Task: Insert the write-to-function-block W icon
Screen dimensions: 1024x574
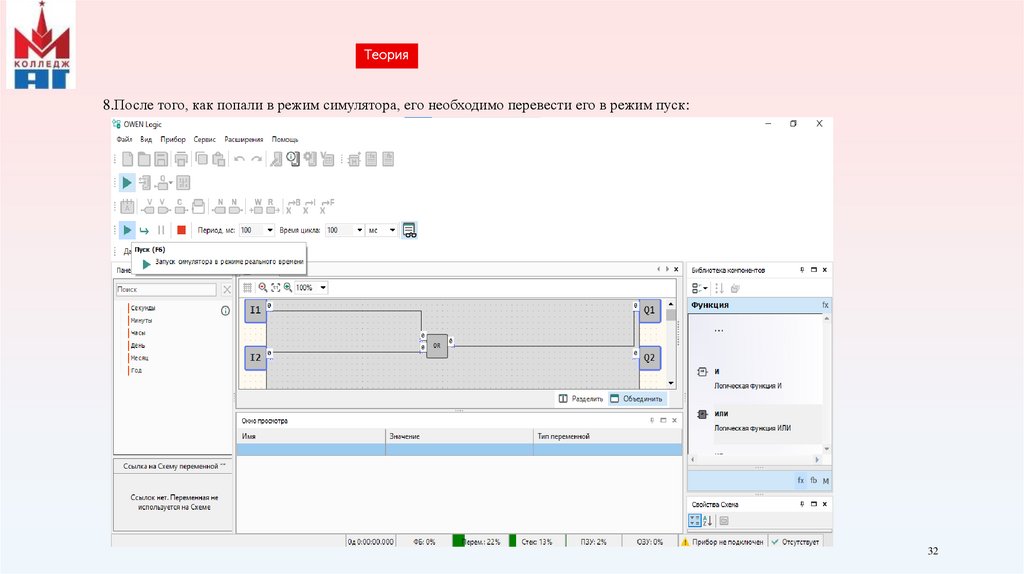Action: pos(257,207)
